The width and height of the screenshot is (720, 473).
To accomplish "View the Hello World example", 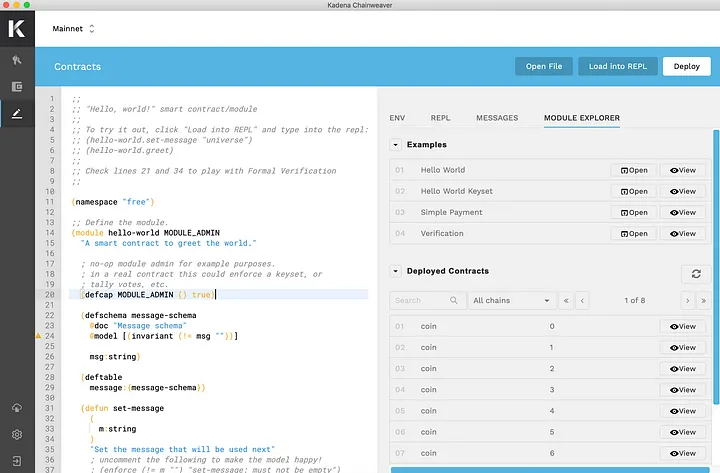I will [x=683, y=170].
